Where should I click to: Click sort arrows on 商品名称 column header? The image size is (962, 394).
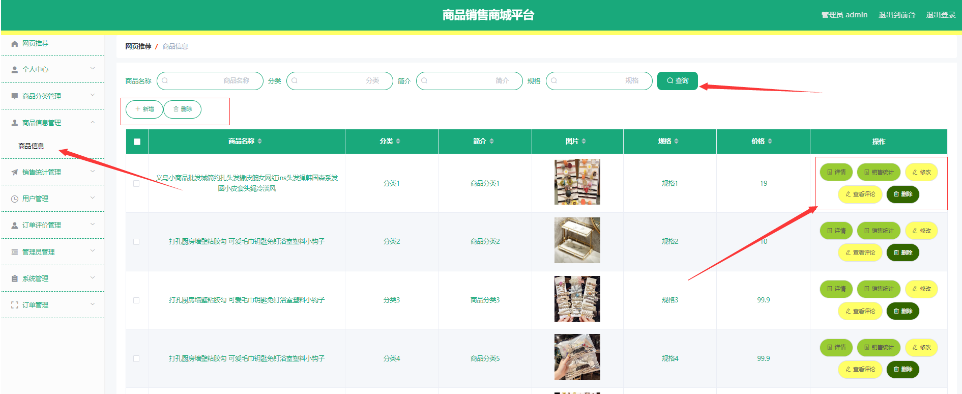[x=260, y=142]
